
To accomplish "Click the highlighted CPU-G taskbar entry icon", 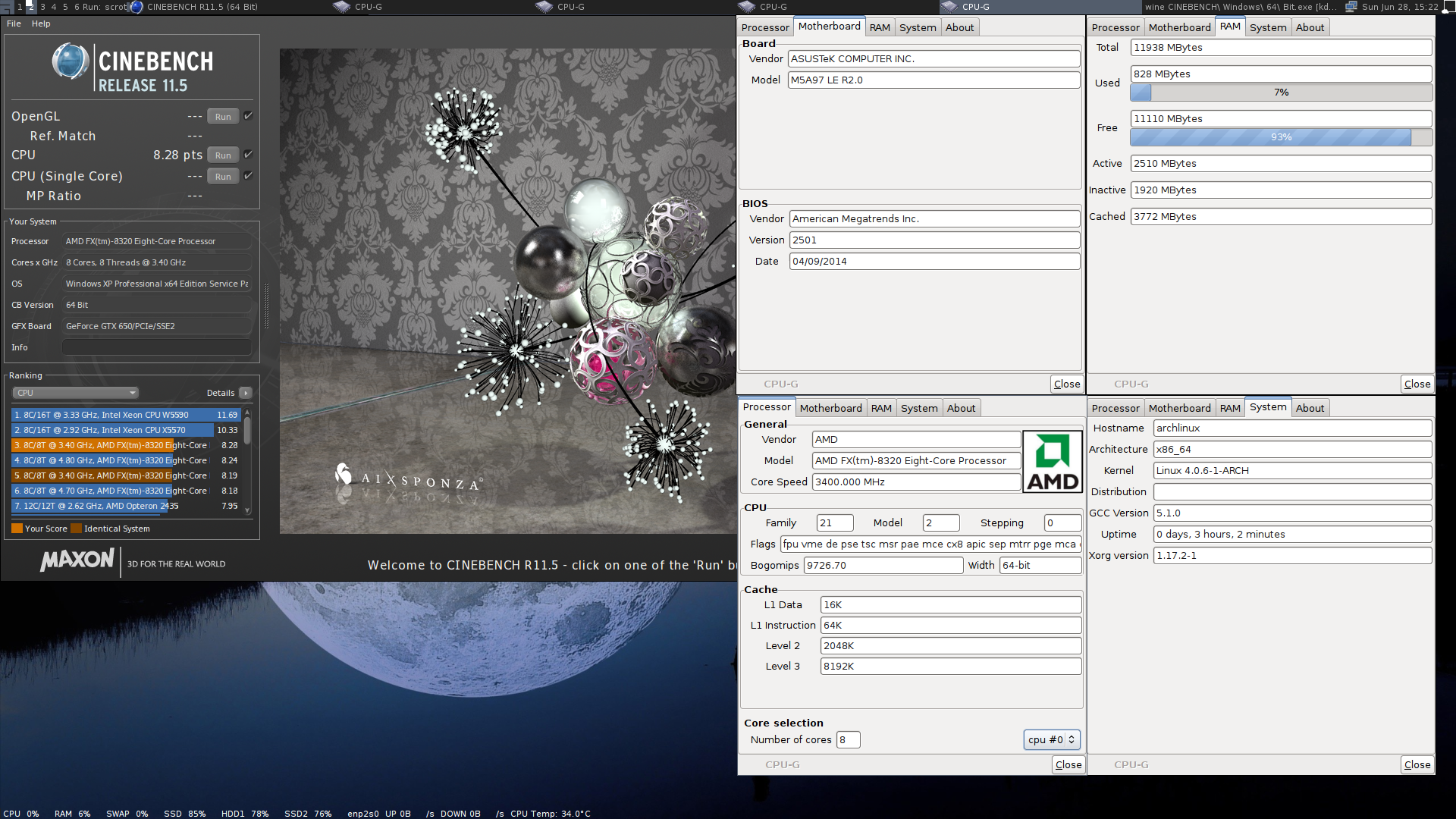I will [x=949, y=7].
